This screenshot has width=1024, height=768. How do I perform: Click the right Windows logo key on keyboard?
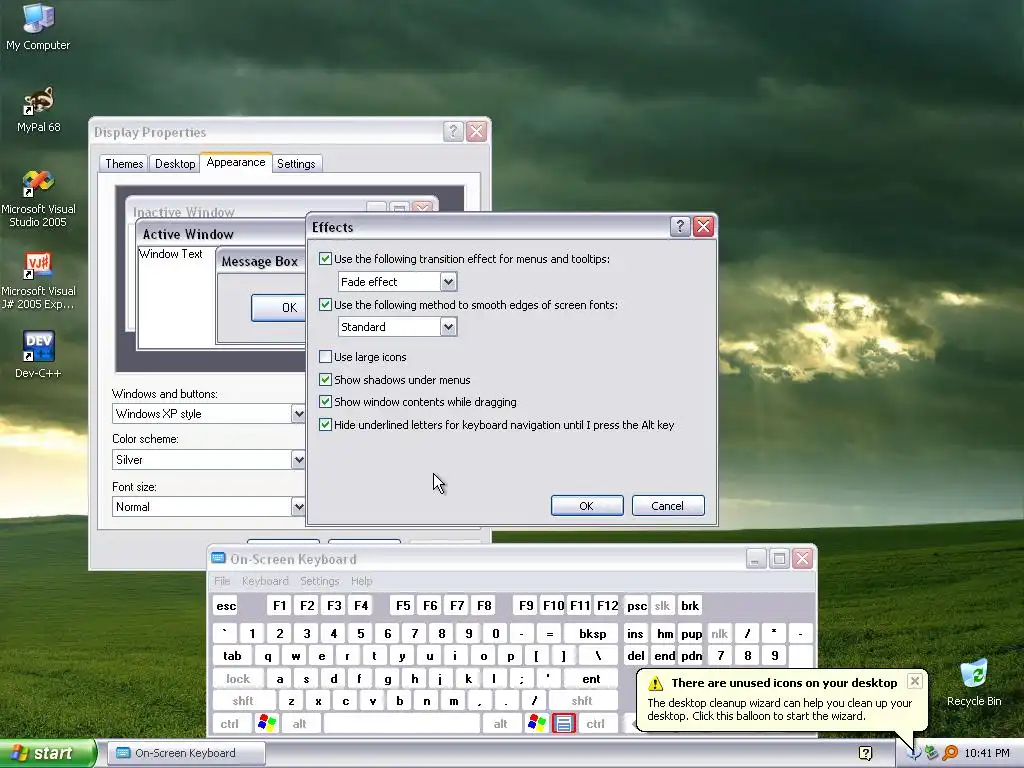(x=537, y=723)
